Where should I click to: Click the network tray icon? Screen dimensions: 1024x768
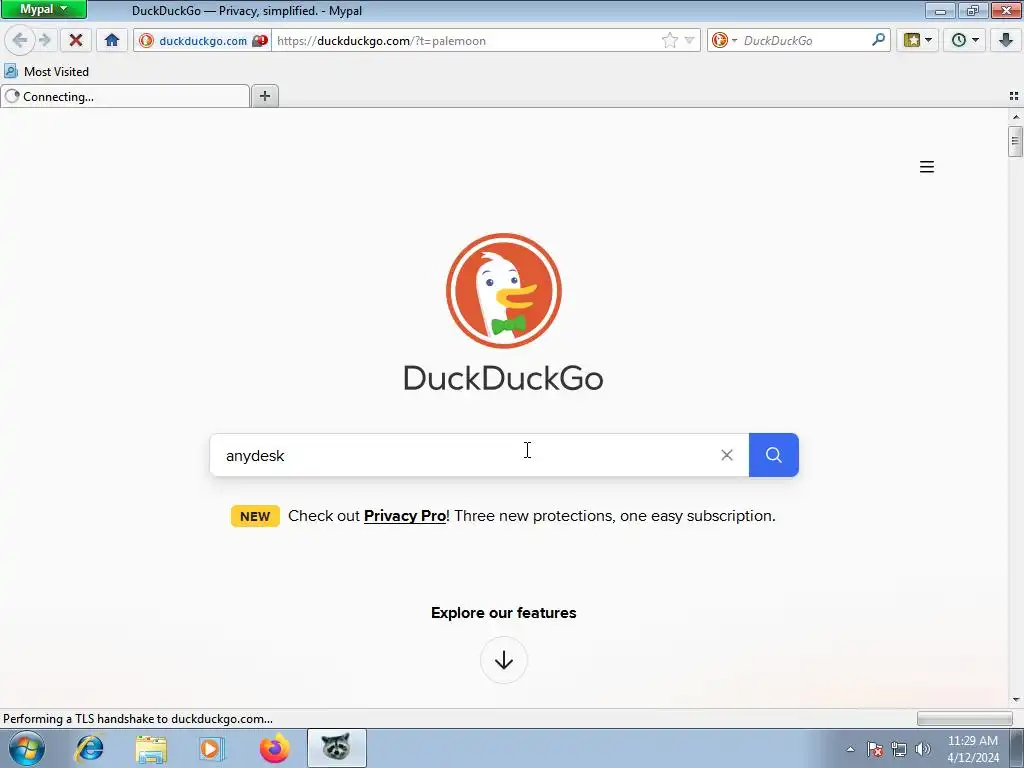coord(899,749)
